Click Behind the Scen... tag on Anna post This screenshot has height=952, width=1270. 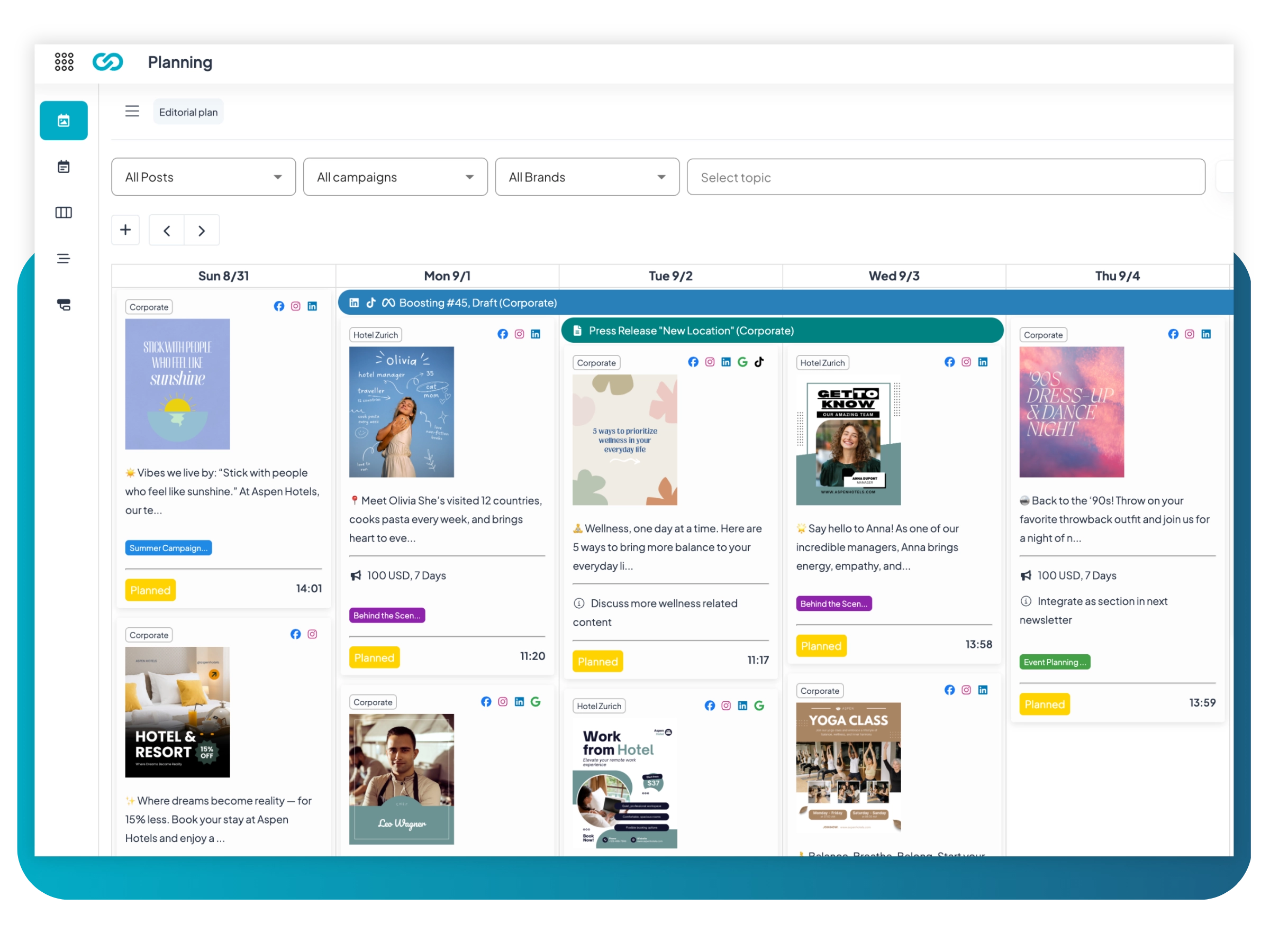coord(833,603)
